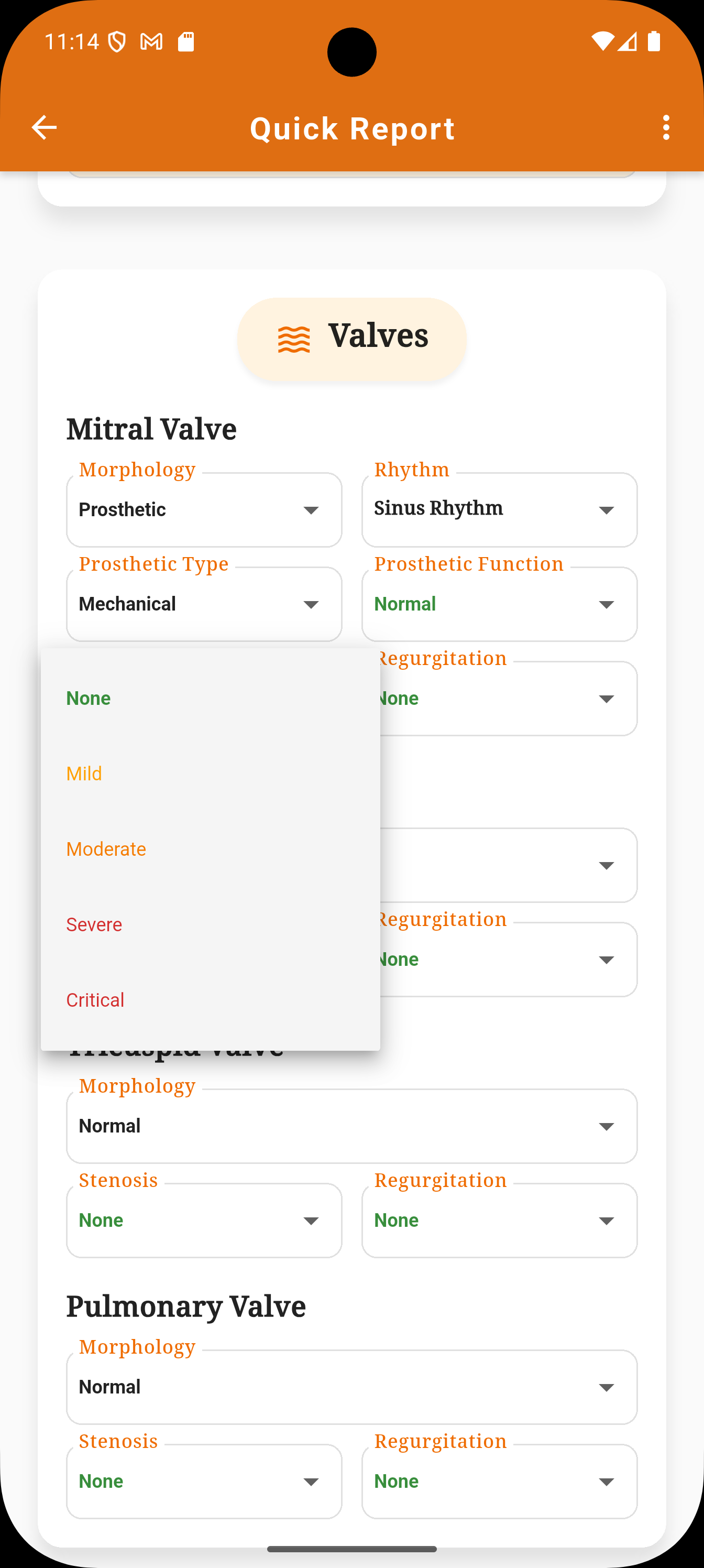Screen dimensions: 704x1568
Task: Tap the back arrow icon
Action: (x=44, y=128)
